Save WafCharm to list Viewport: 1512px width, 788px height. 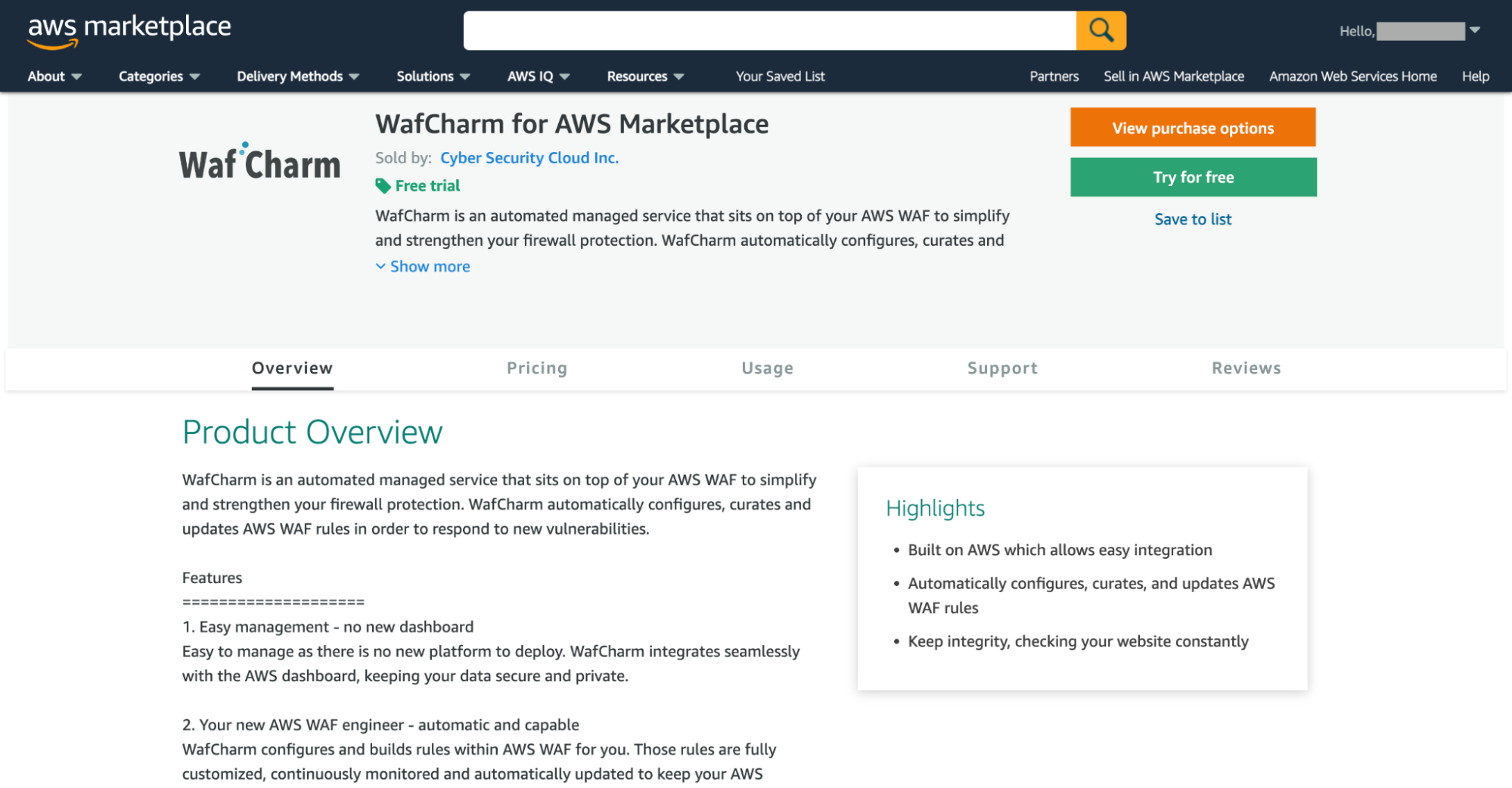(1192, 219)
